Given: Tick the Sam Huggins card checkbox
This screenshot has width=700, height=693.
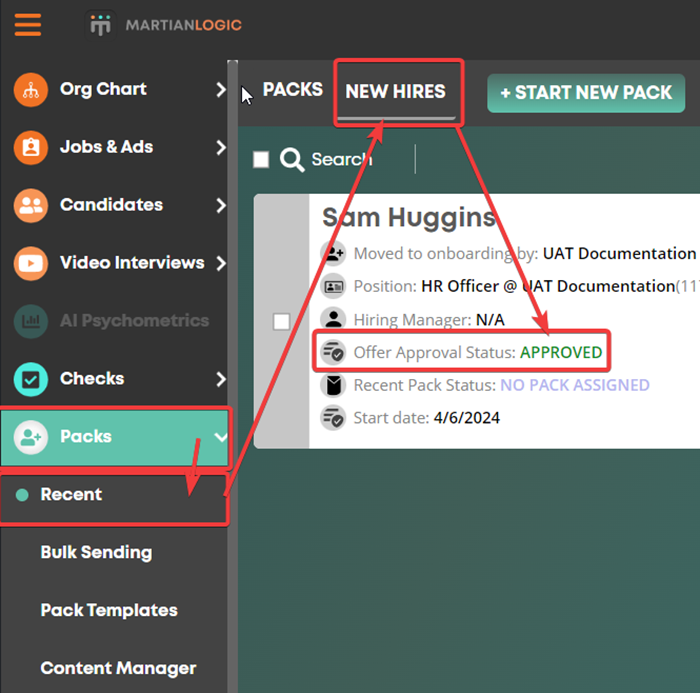Looking at the screenshot, I should point(281,321).
